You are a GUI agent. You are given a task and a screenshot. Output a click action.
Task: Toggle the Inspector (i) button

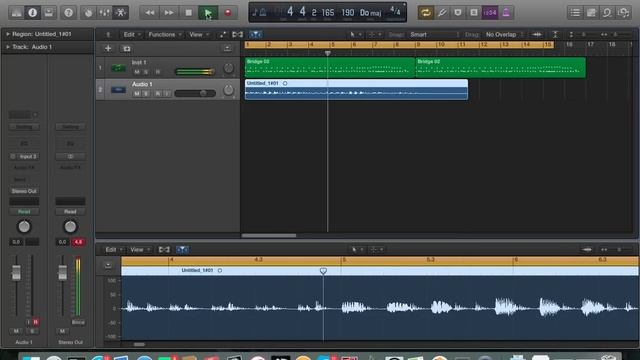pos(33,13)
